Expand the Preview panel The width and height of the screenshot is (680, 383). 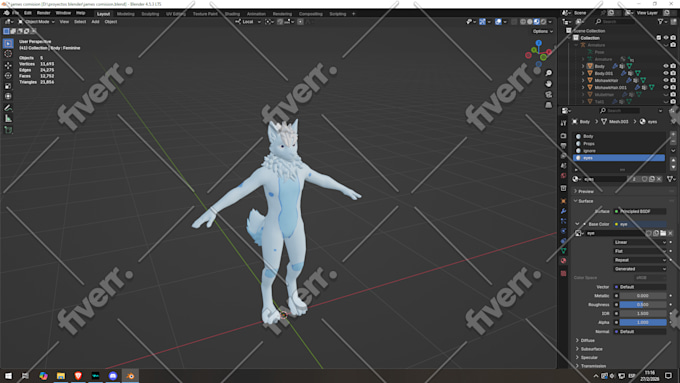(x=585, y=191)
